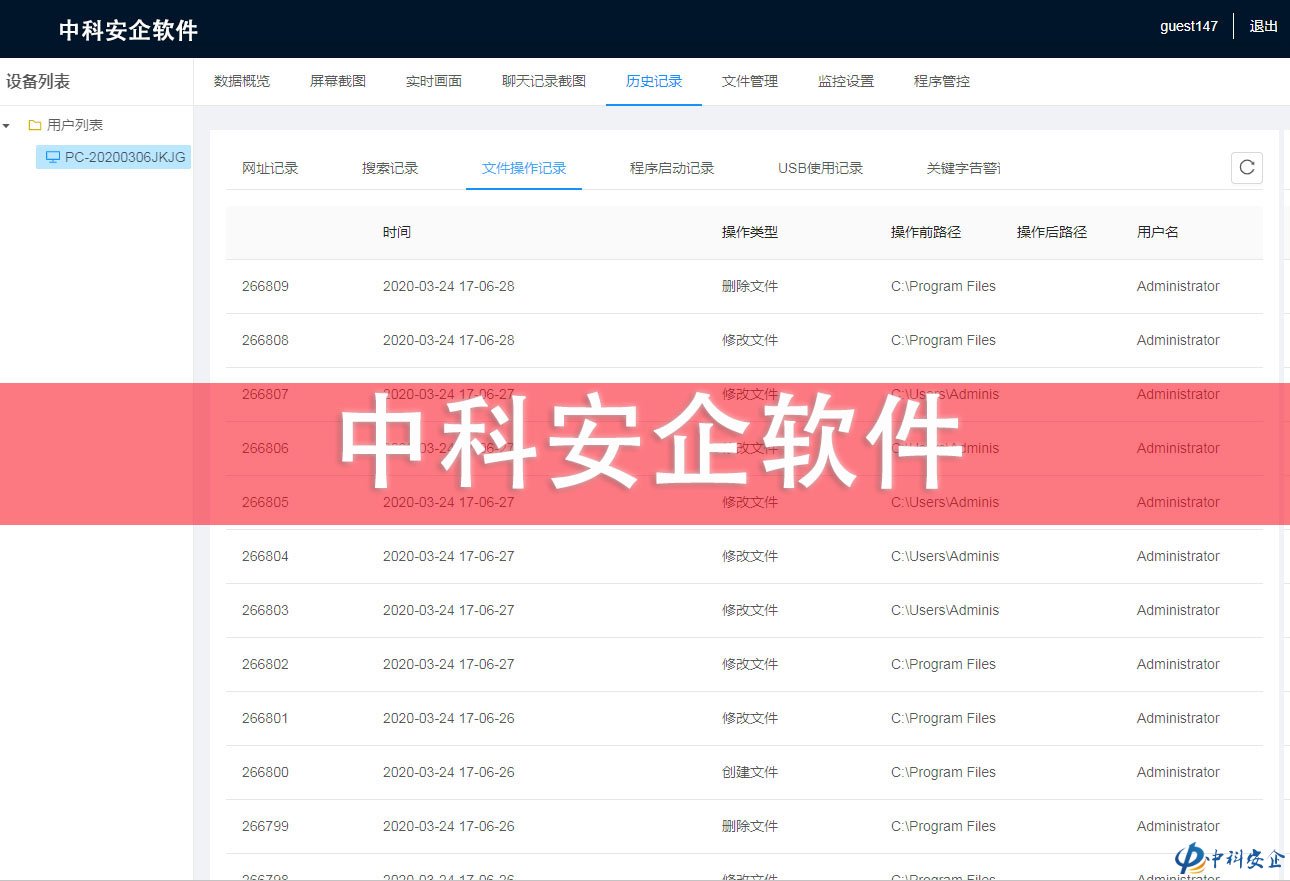Click 删除文件 in row 266799
The width and height of the screenshot is (1290, 881).
click(x=750, y=826)
